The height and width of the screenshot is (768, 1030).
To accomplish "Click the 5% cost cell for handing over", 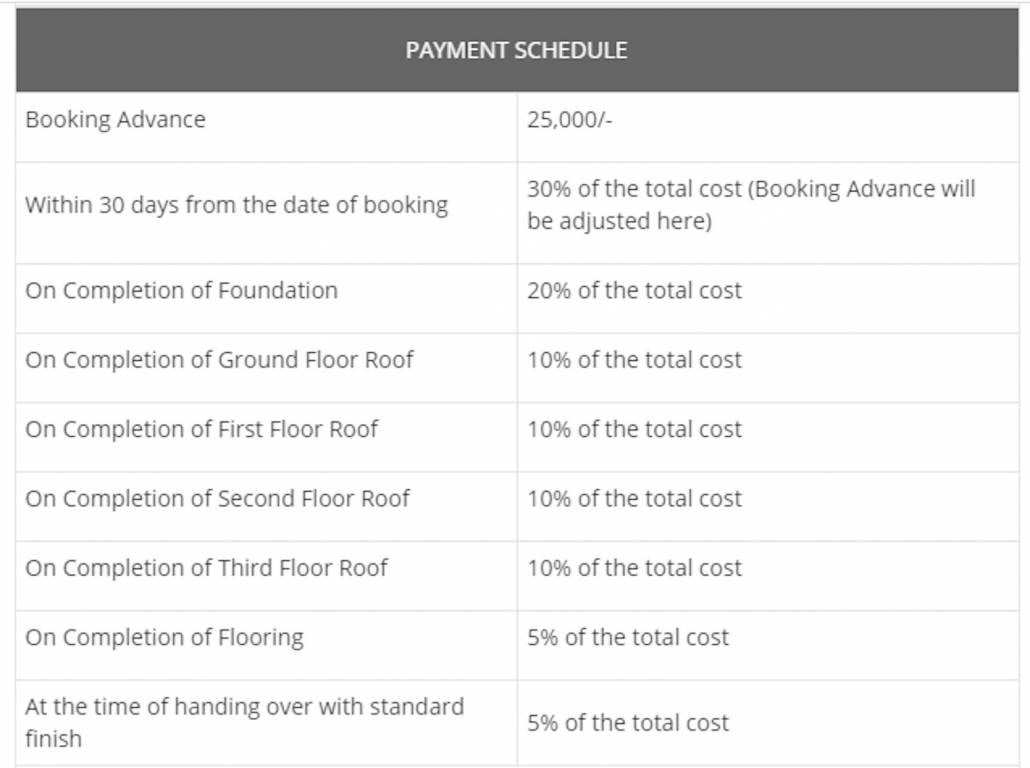I will (628, 723).
